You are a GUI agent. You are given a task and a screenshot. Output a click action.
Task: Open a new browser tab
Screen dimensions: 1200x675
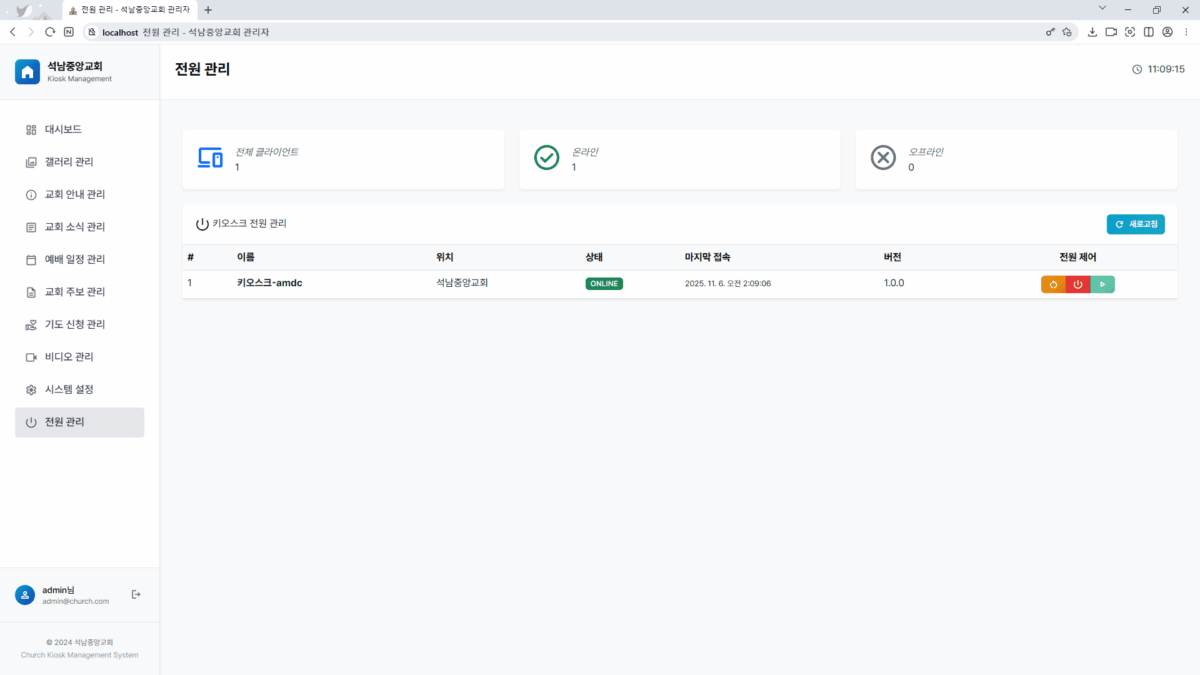tap(208, 9)
